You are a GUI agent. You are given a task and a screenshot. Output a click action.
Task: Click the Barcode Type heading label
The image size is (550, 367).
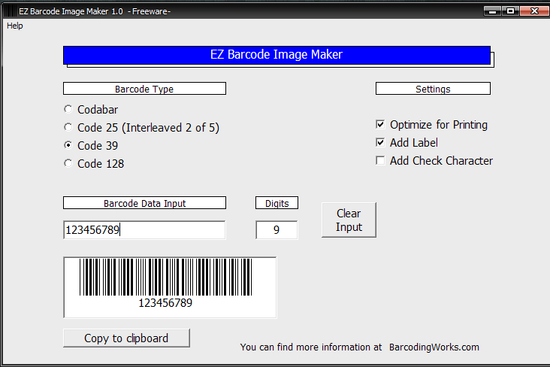point(144,89)
